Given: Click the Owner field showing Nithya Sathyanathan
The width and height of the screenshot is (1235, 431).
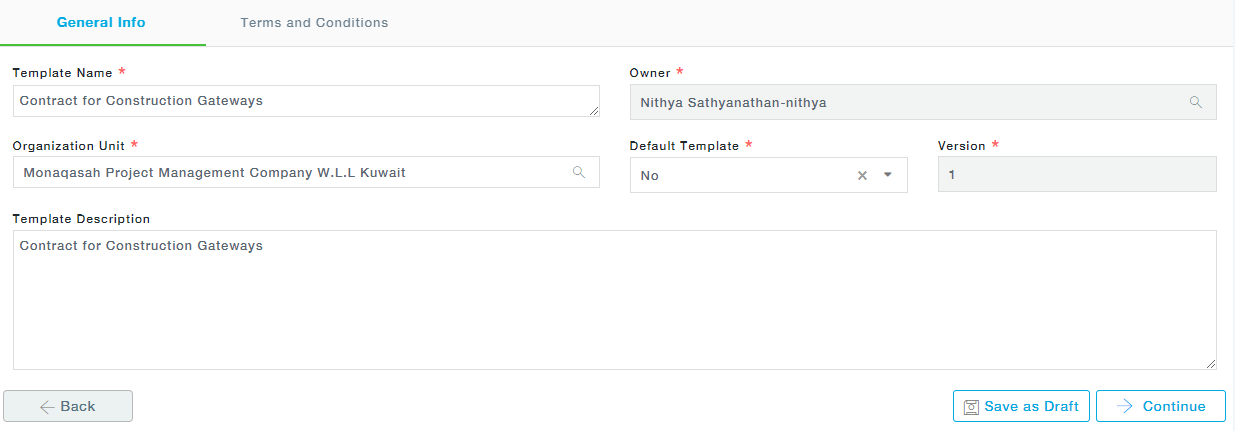Looking at the screenshot, I should pyautogui.click(x=900, y=102).
